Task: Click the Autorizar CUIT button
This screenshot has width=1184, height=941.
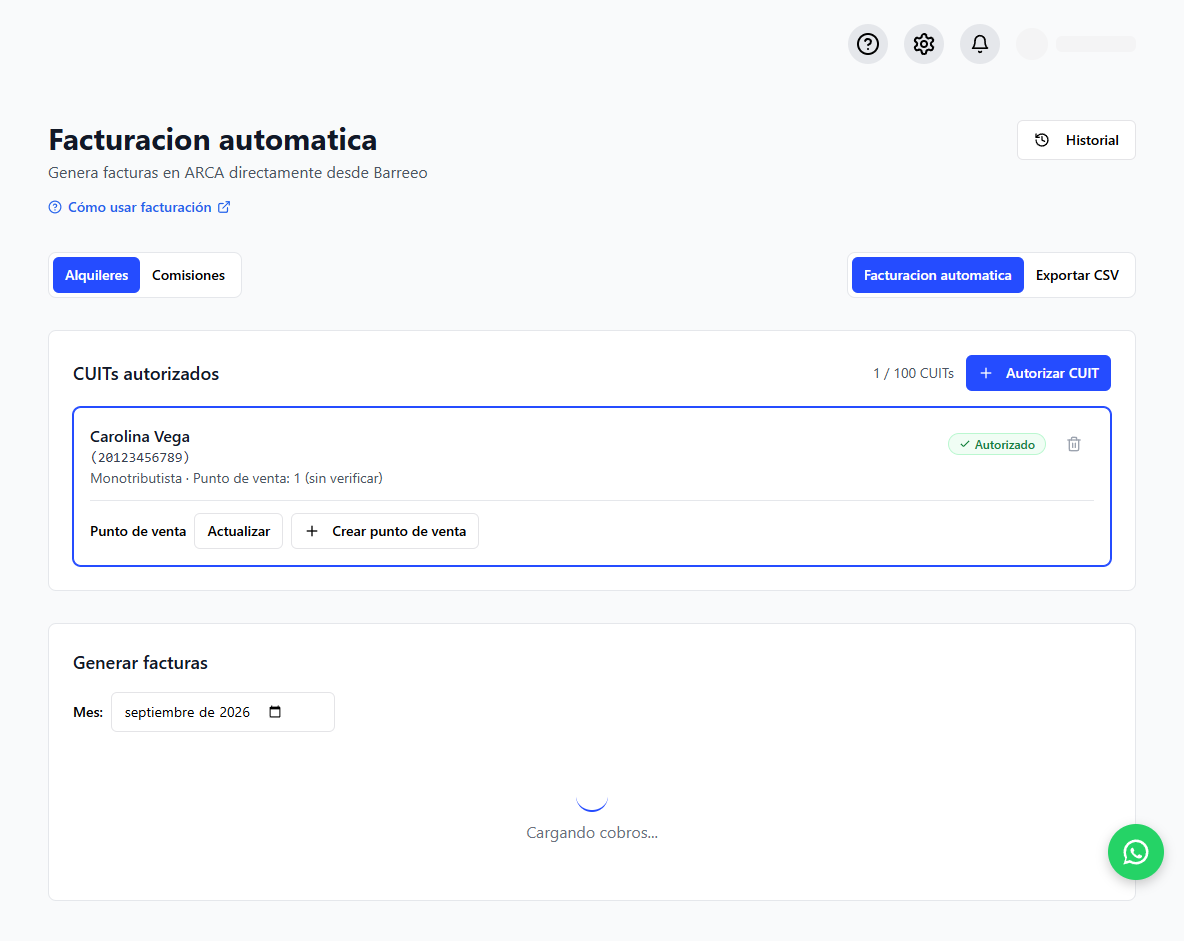Action: (1038, 373)
